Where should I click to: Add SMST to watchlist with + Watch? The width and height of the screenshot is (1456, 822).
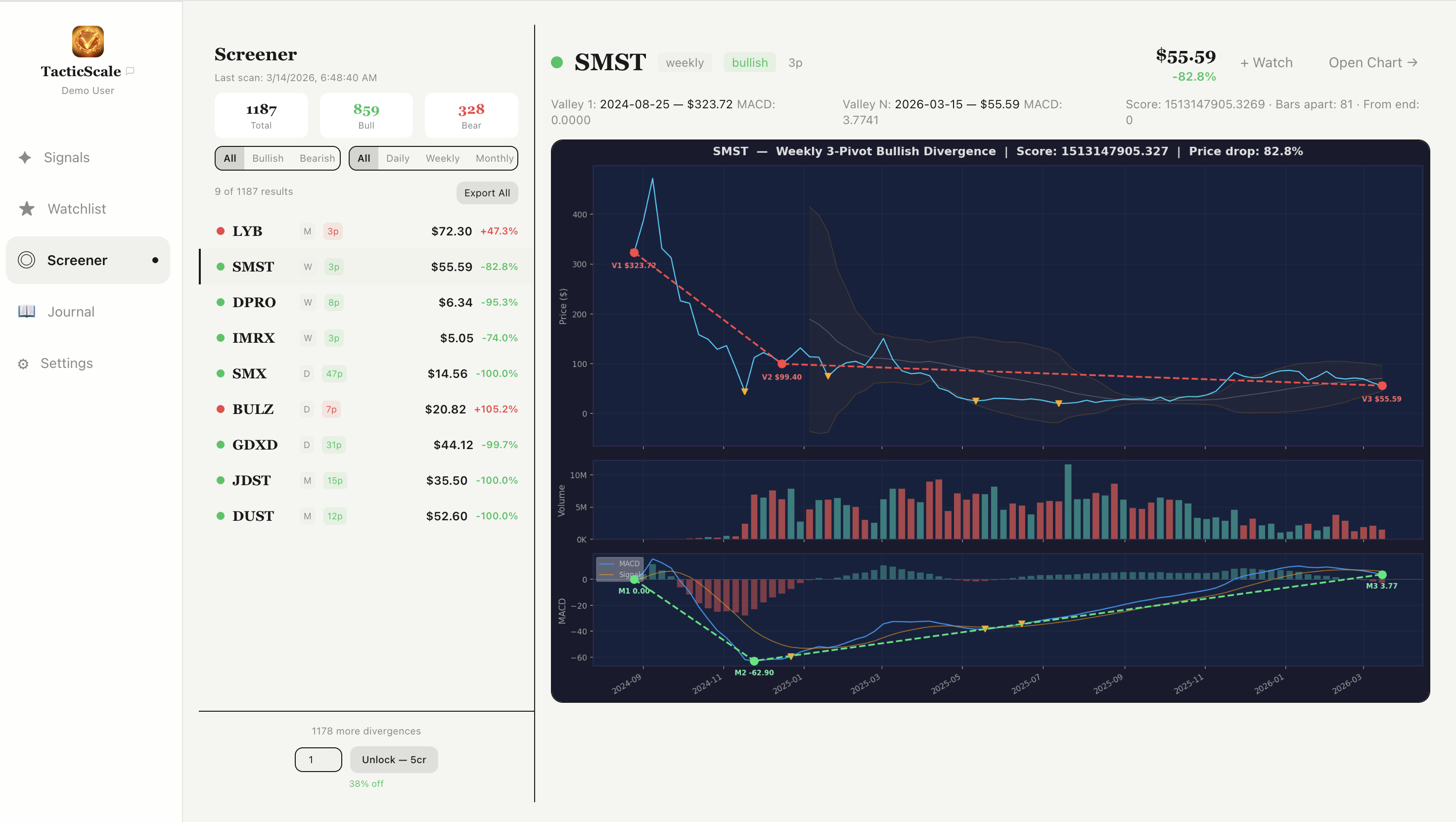pyautogui.click(x=1266, y=62)
